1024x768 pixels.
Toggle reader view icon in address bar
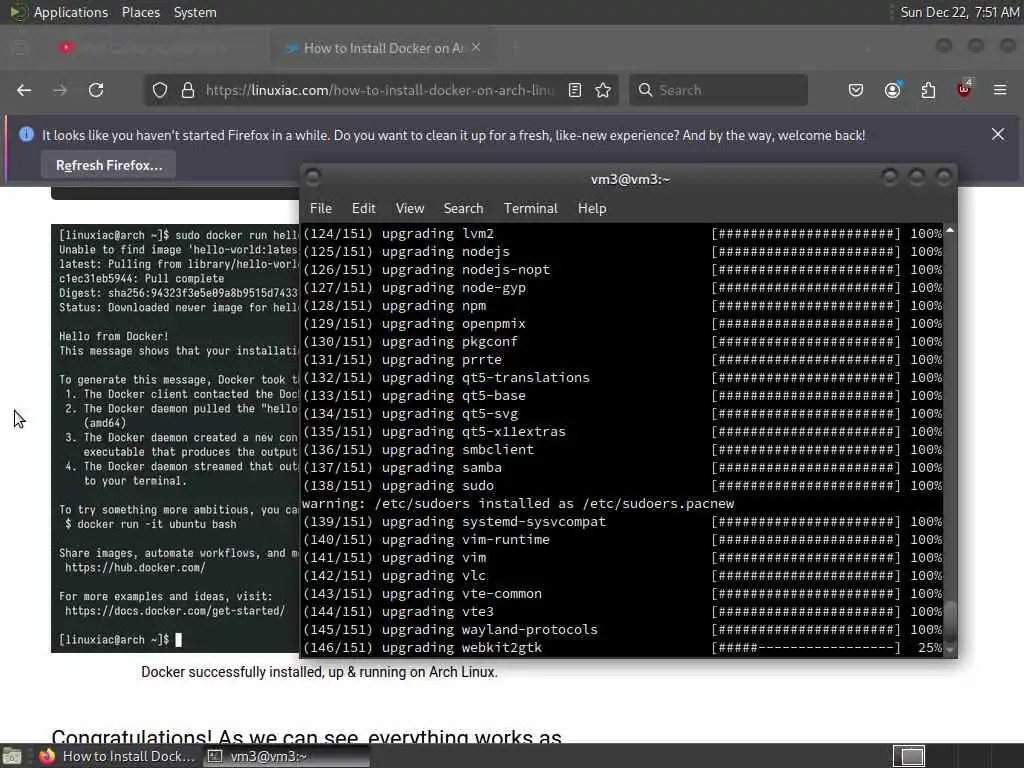[575, 90]
